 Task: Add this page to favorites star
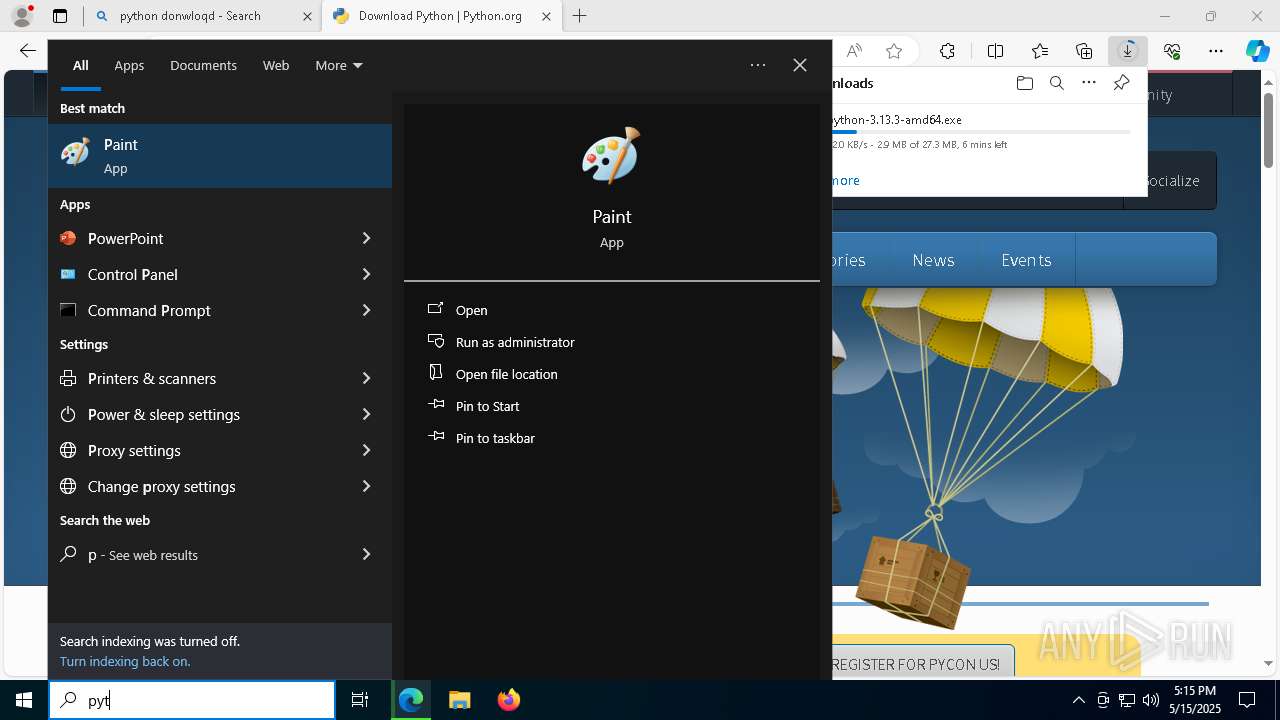pos(894,51)
